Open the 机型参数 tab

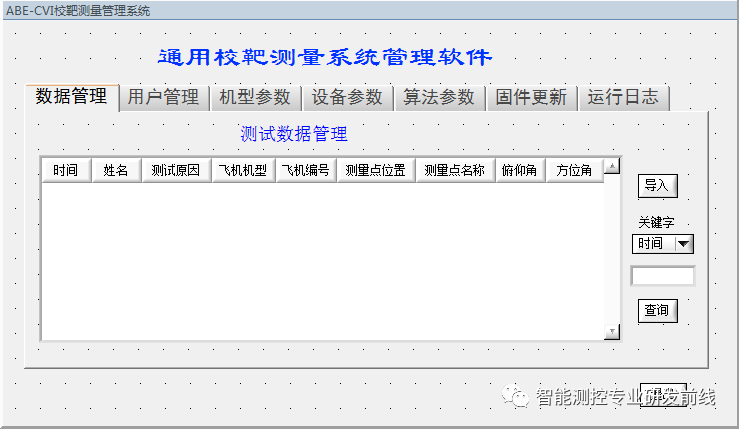[255, 98]
